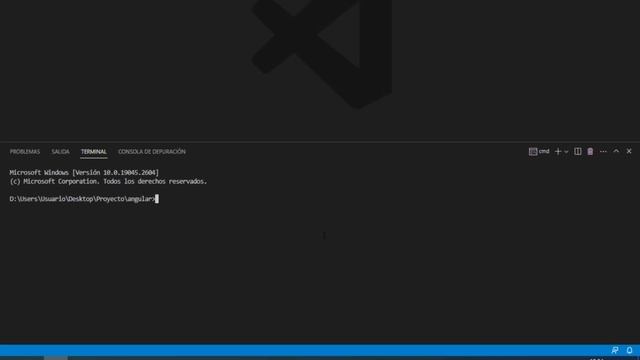640x360 pixels.
Task: Open the feedback icon in status bar
Action: [x=615, y=350]
